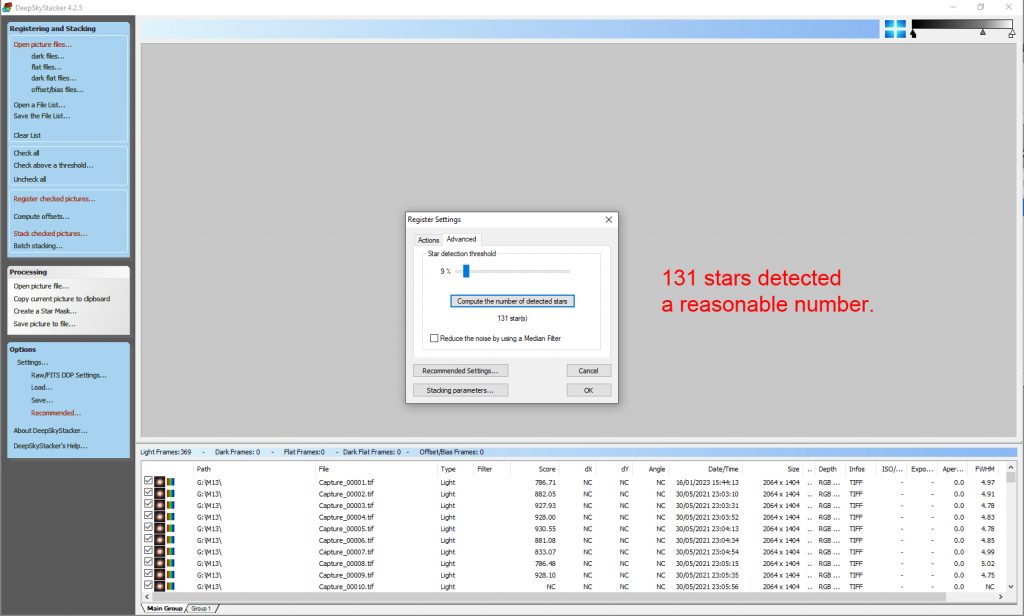
Task: Click Check above a threshold
Action: pyautogui.click(x=53, y=165)
